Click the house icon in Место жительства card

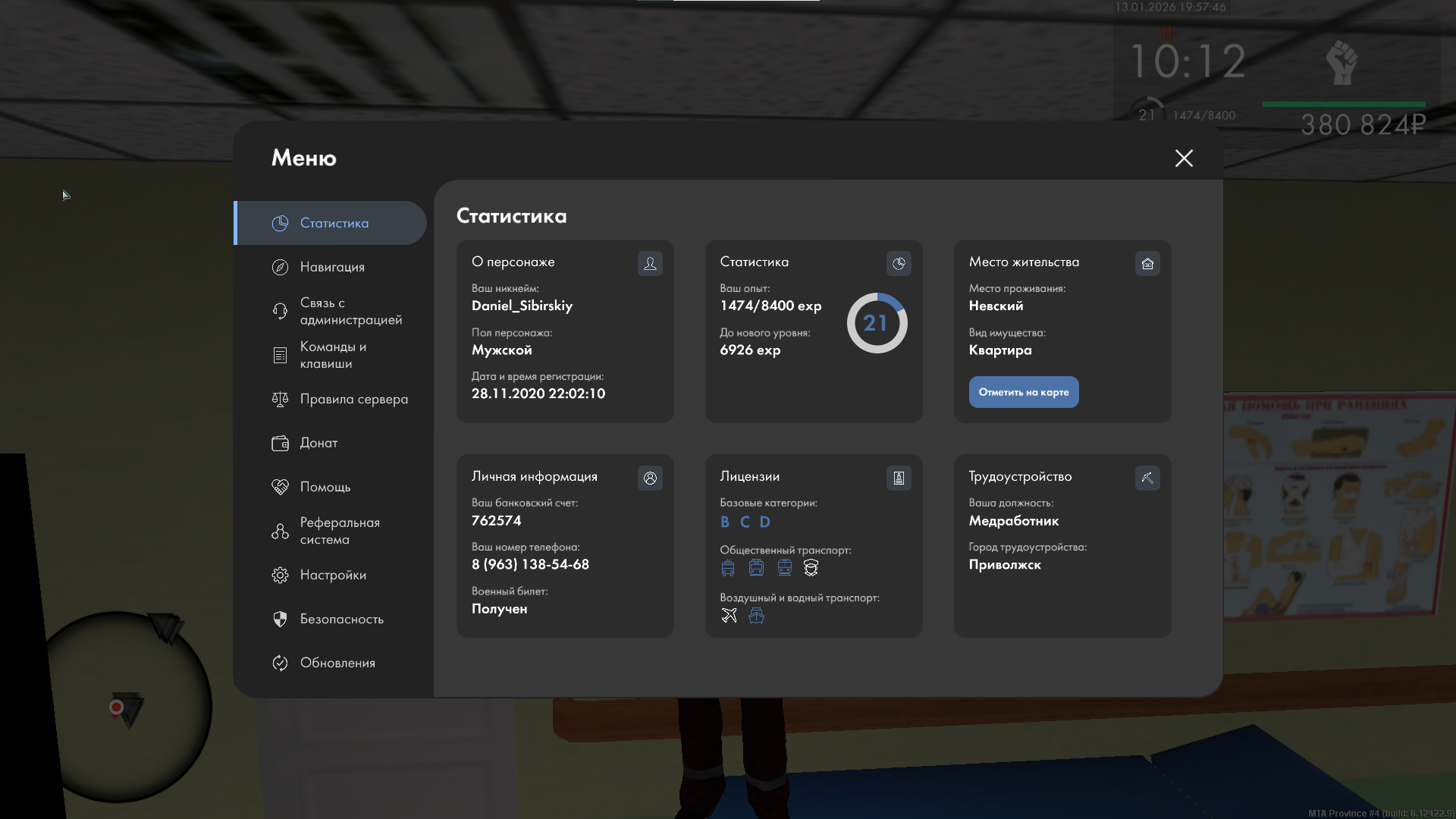coord(1147,263)
